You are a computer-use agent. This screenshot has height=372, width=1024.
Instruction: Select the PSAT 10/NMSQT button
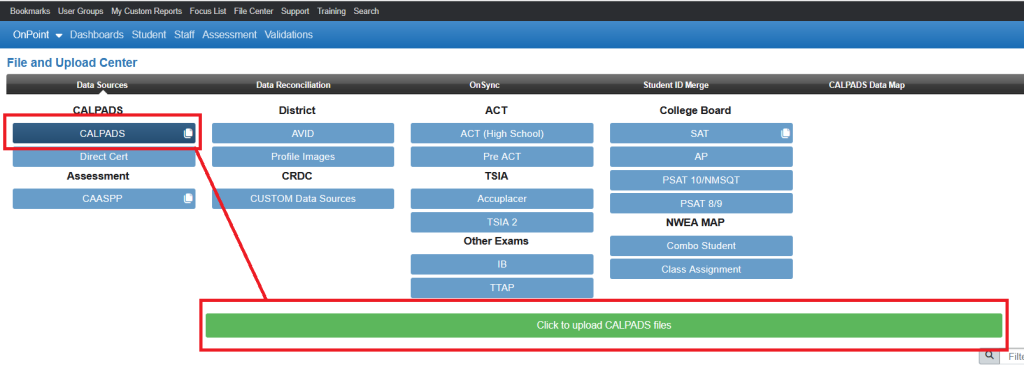pos(701,180)
